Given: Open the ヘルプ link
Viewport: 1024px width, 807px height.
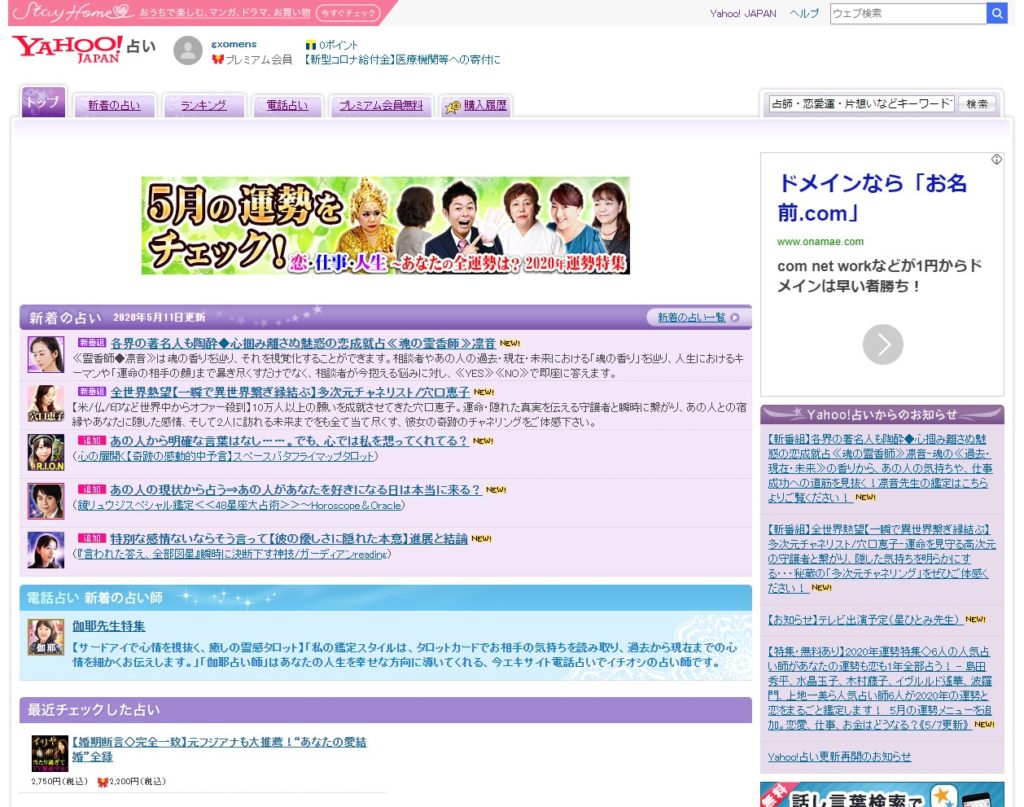Looking at the screenshot, I should pyautogui.click(x=804, y=13).
